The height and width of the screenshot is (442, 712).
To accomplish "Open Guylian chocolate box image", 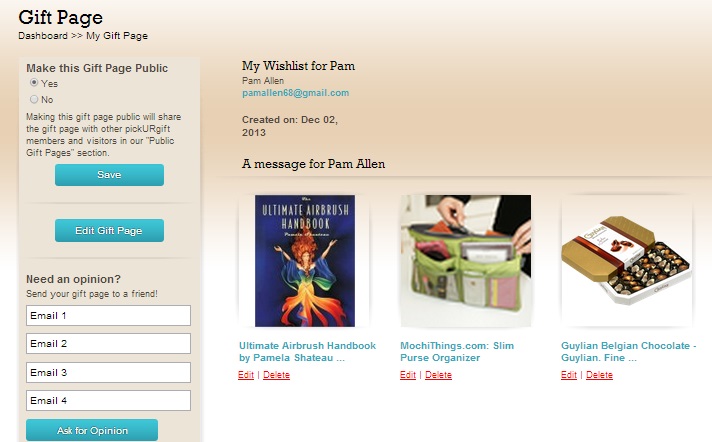I will click(x=627, y=261).
